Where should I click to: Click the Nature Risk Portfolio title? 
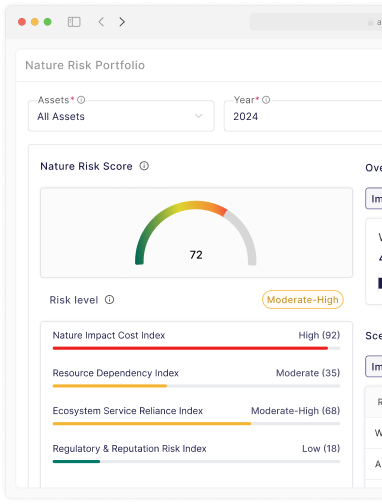click(x=85, y=65)
